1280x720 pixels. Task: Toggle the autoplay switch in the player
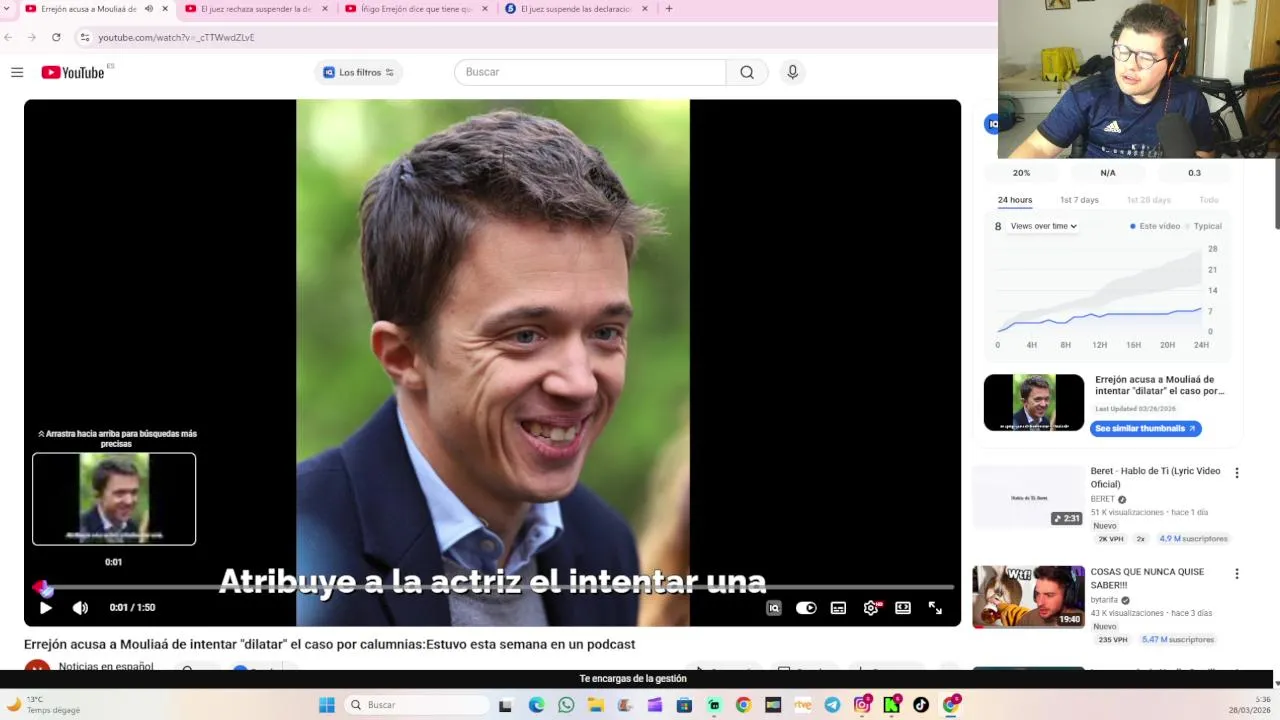[806, 607]
